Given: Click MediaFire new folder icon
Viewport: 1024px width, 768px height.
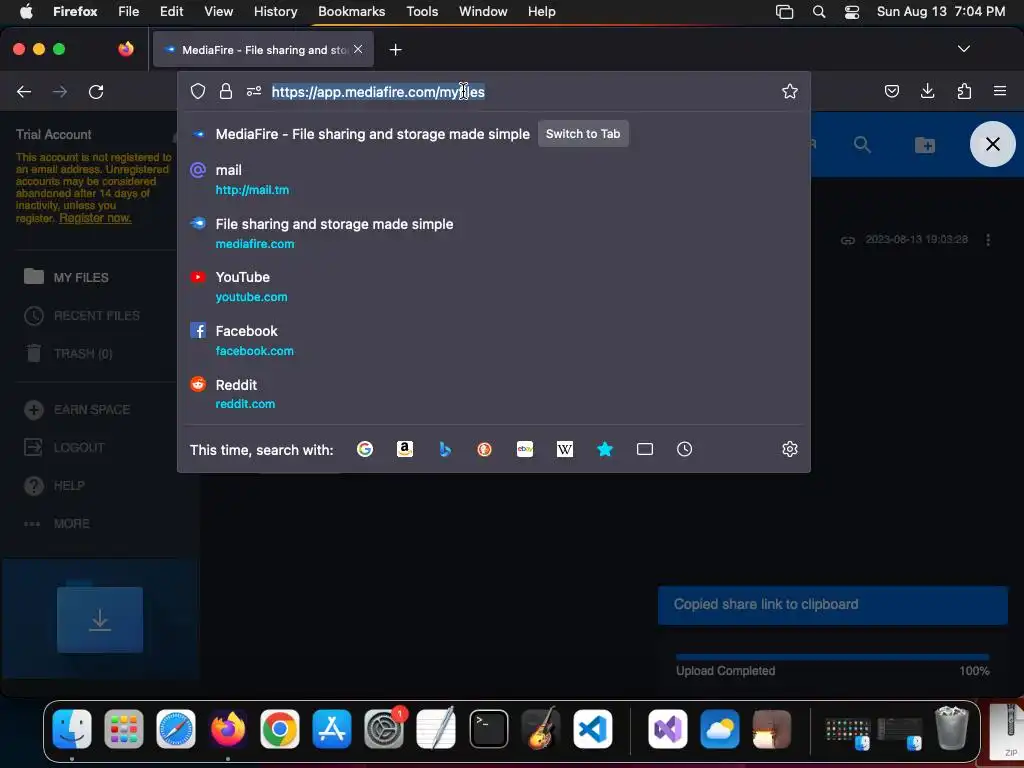Looking at the screenshot, I should pos(925,145).
